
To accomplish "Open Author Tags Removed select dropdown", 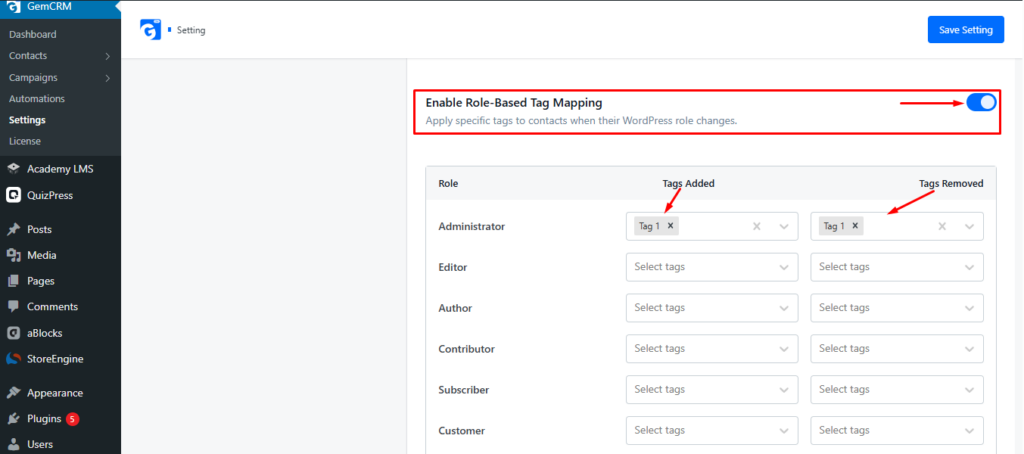I will (897, 308).
